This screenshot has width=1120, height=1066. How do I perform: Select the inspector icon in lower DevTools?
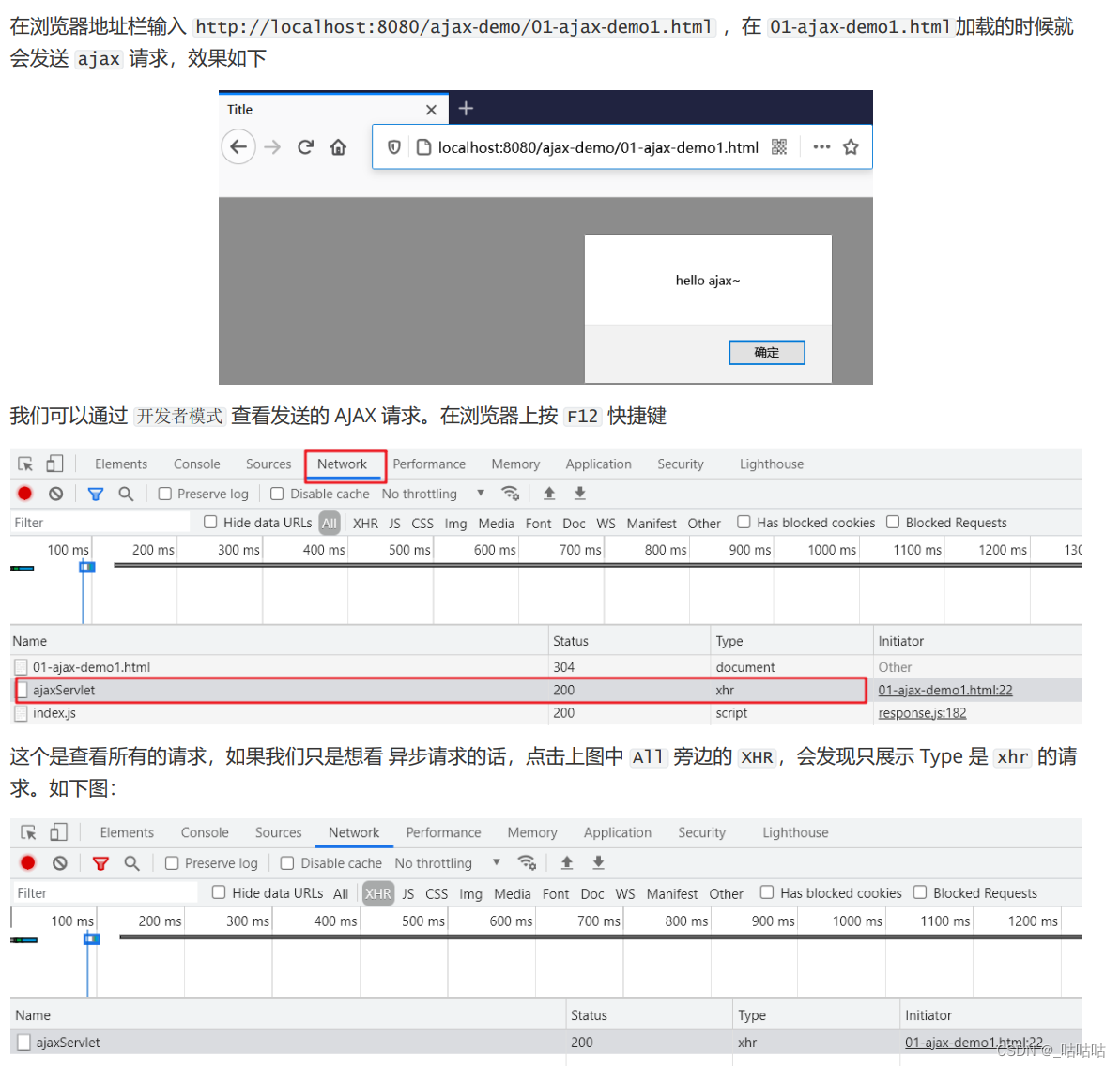(28, 832)
